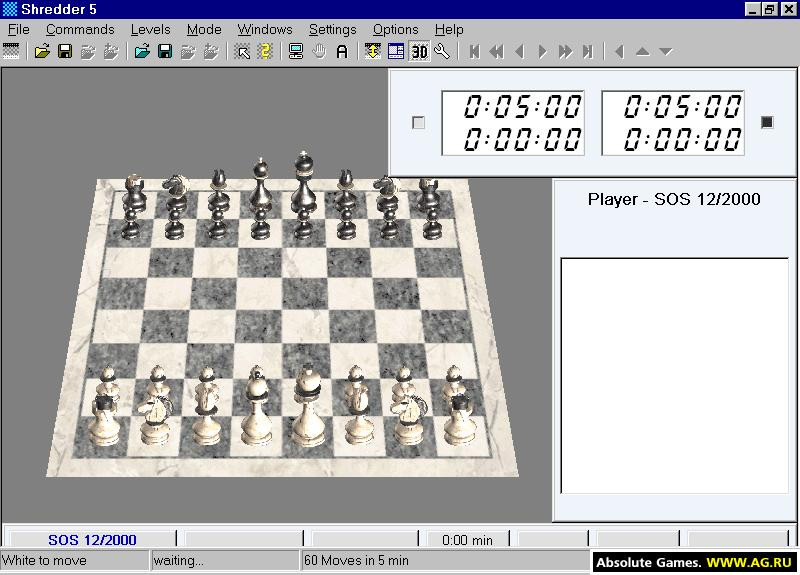Click the yellow question mark hint icon
This screenshot has width=800, height=575.
point(265,51)
